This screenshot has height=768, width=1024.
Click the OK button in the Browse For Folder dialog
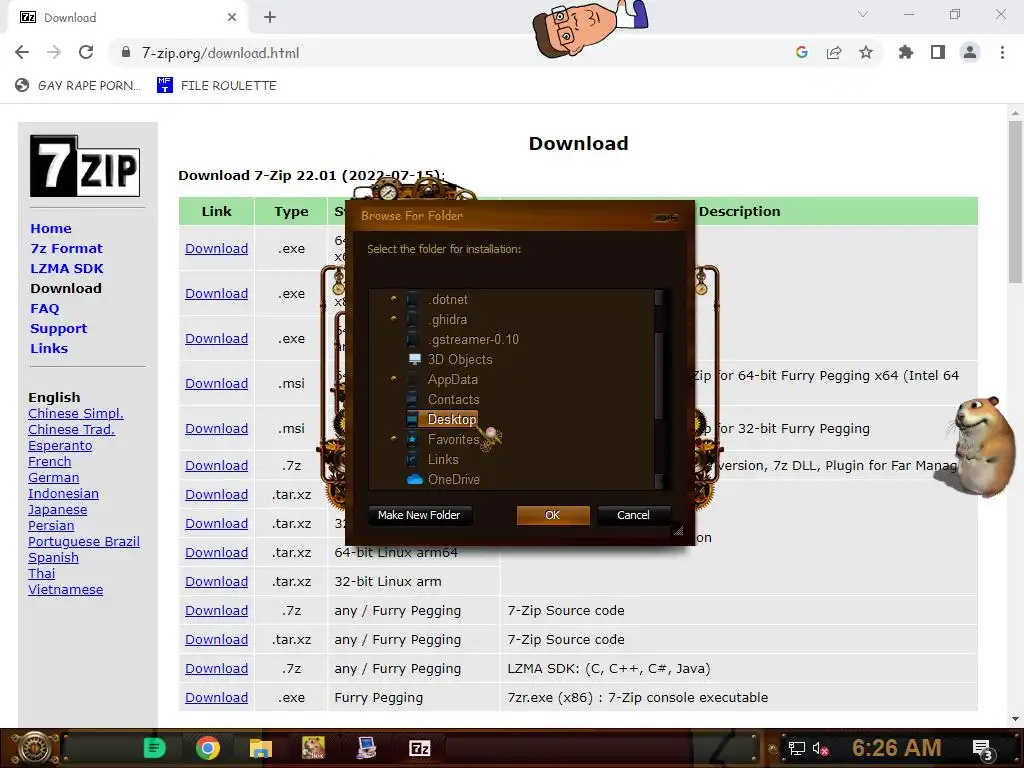pos(552,515)
